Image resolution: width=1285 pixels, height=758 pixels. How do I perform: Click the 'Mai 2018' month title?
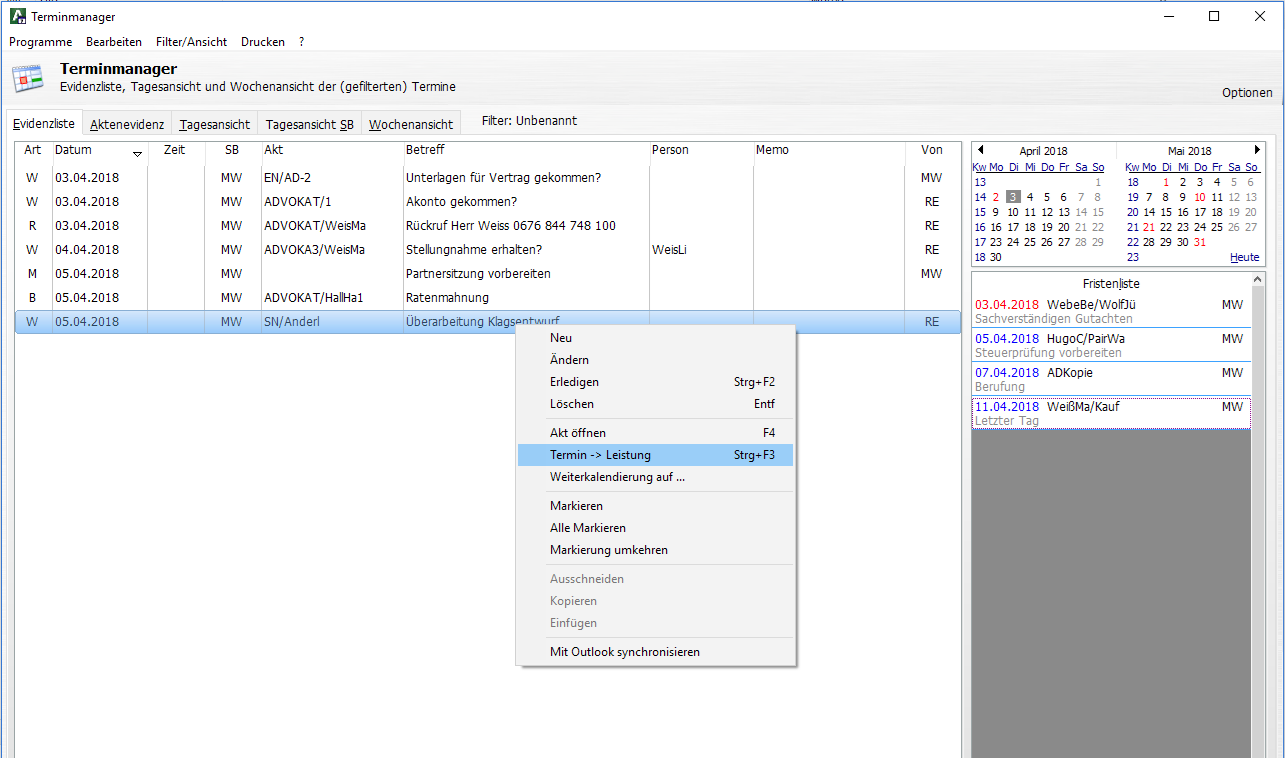coord(1190,152)
